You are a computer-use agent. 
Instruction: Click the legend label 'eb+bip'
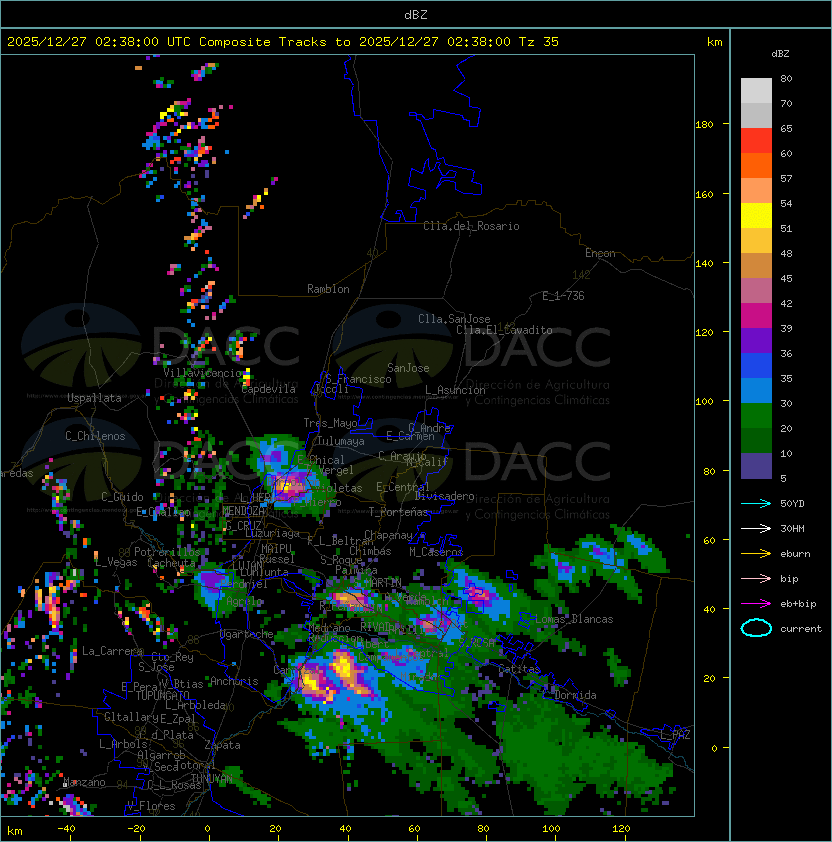click(798, 604)
